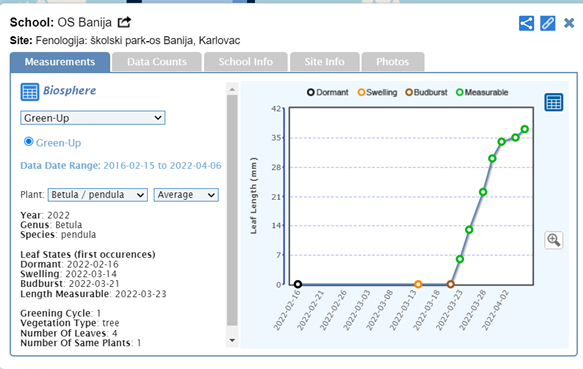The width and height of the screenshot is (583, 369).
Task: Click the magnifier zoom icon beside chart
Action: point(554,240)
